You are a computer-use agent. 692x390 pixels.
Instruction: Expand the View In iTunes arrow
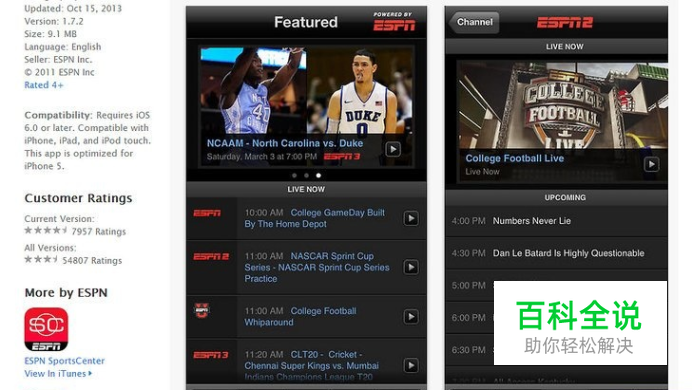[90, 374]
